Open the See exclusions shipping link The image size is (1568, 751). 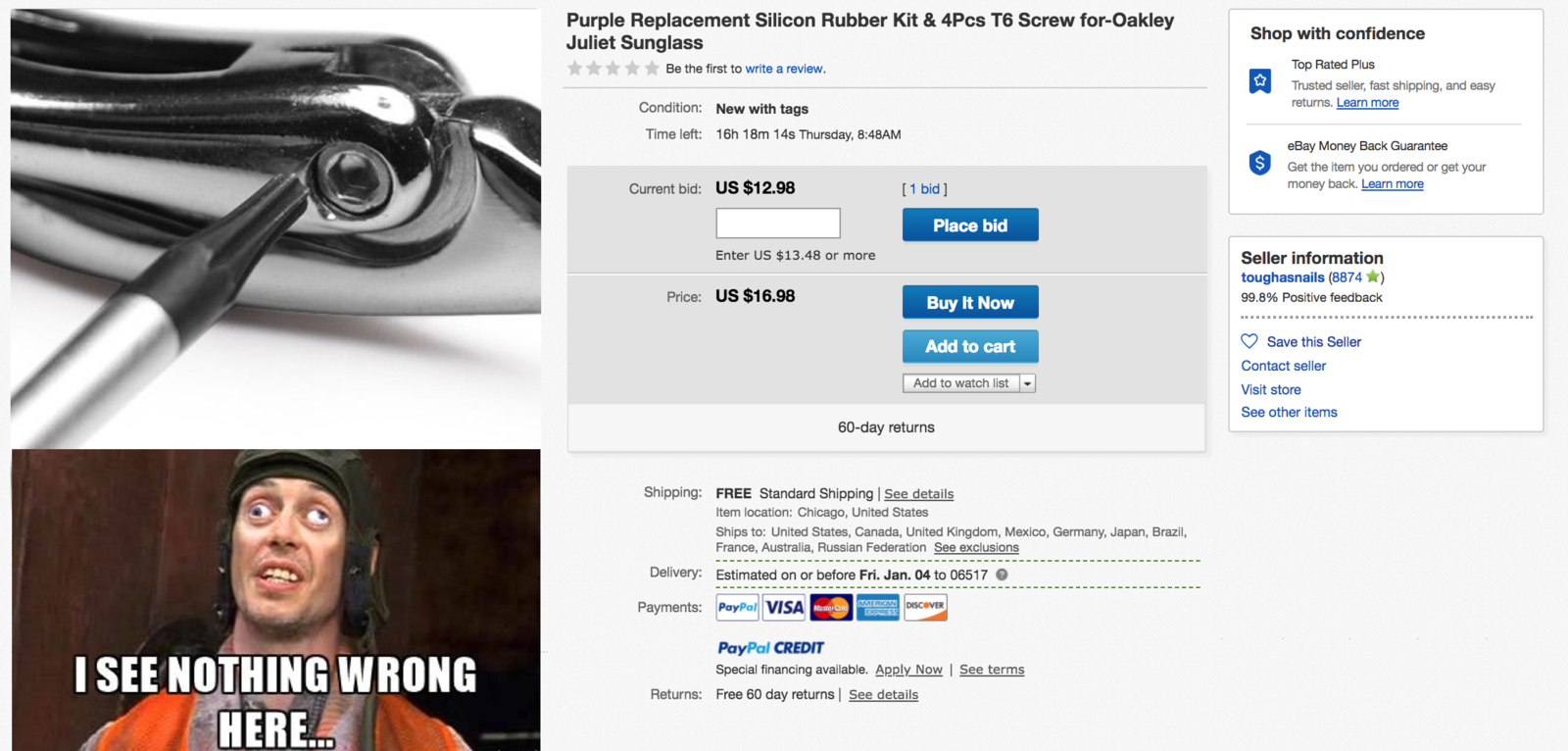(976, 548)
